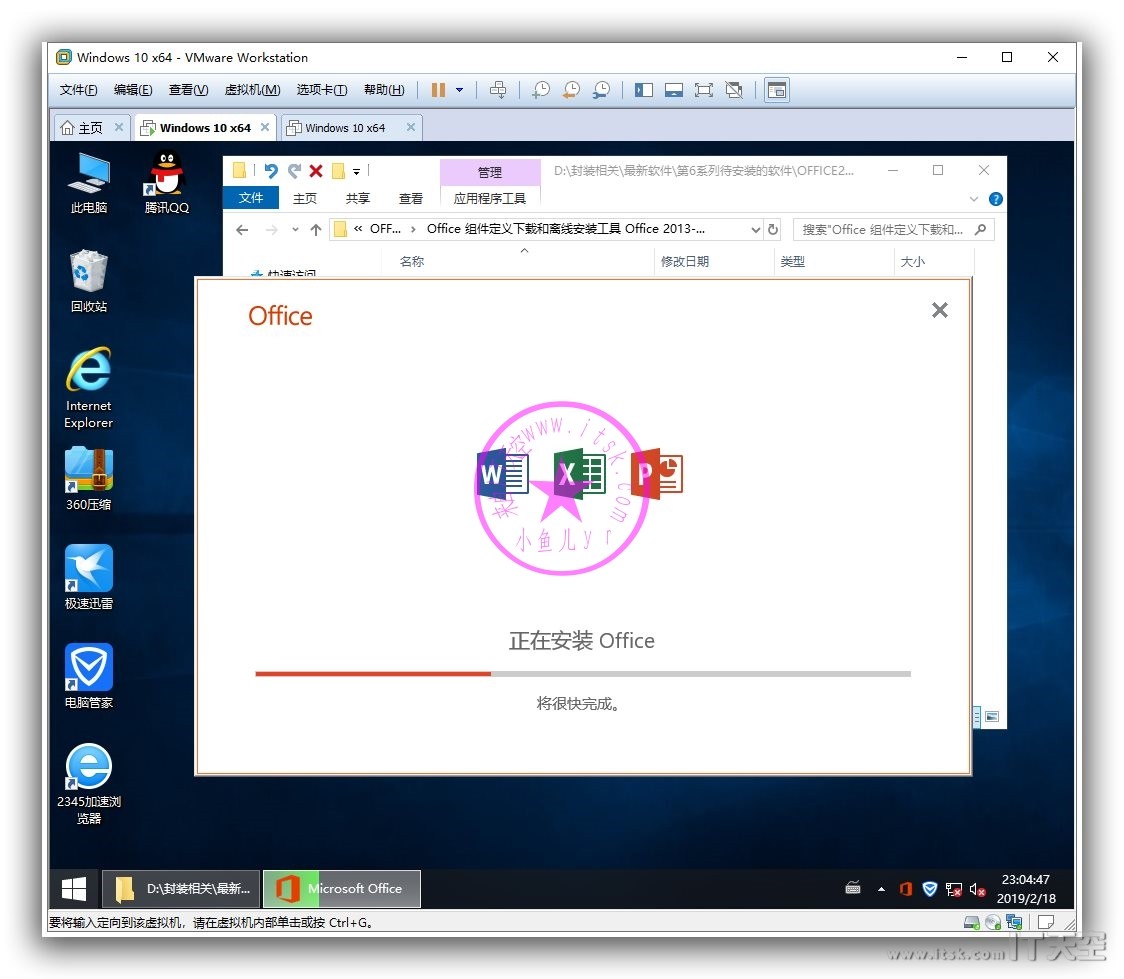Open 360压缩 desktop icon
1124x979 pixels.
(x=89, y=479)
